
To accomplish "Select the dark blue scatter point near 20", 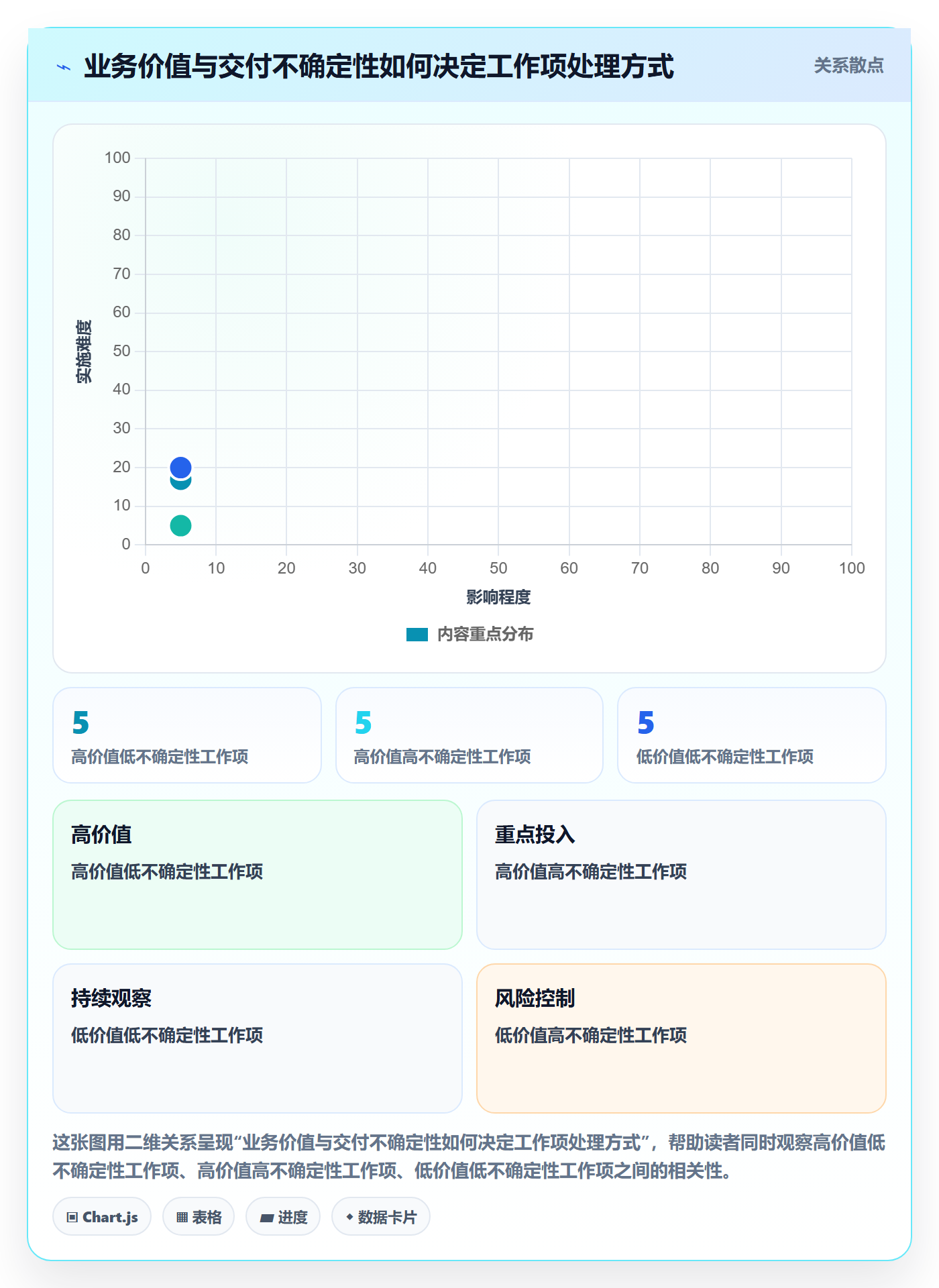I will 180,467.
